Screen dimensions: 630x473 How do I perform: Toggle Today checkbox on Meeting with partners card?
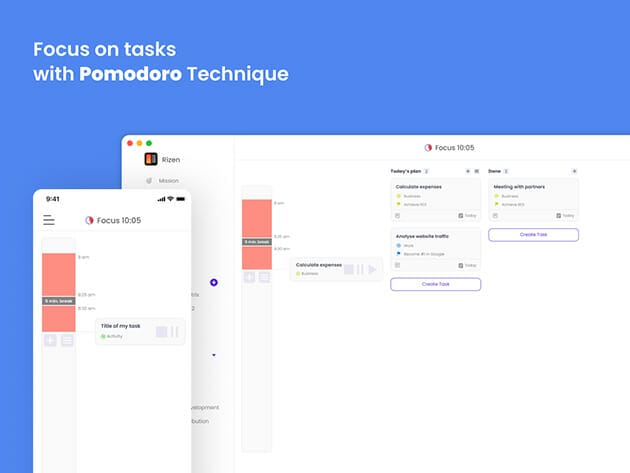(558, 215)
